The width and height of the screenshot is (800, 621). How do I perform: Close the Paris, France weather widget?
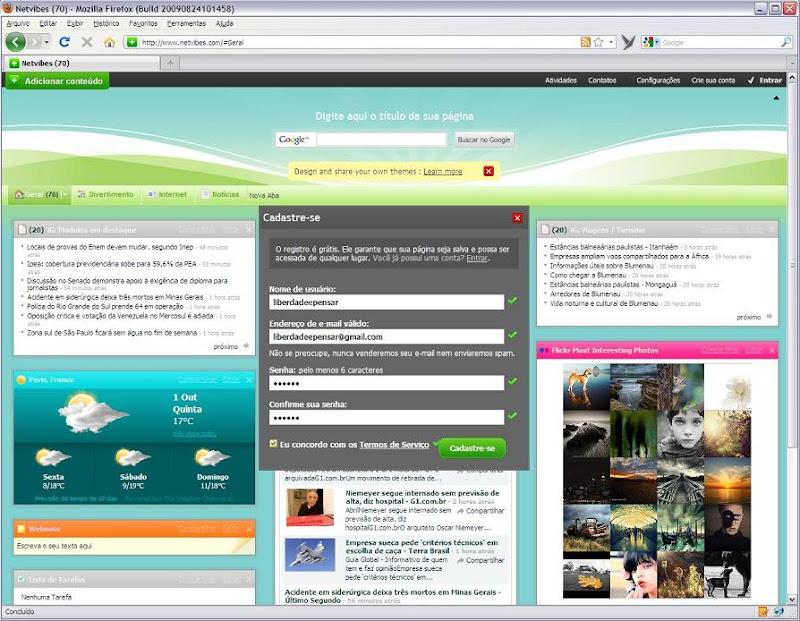click(249, 380)
